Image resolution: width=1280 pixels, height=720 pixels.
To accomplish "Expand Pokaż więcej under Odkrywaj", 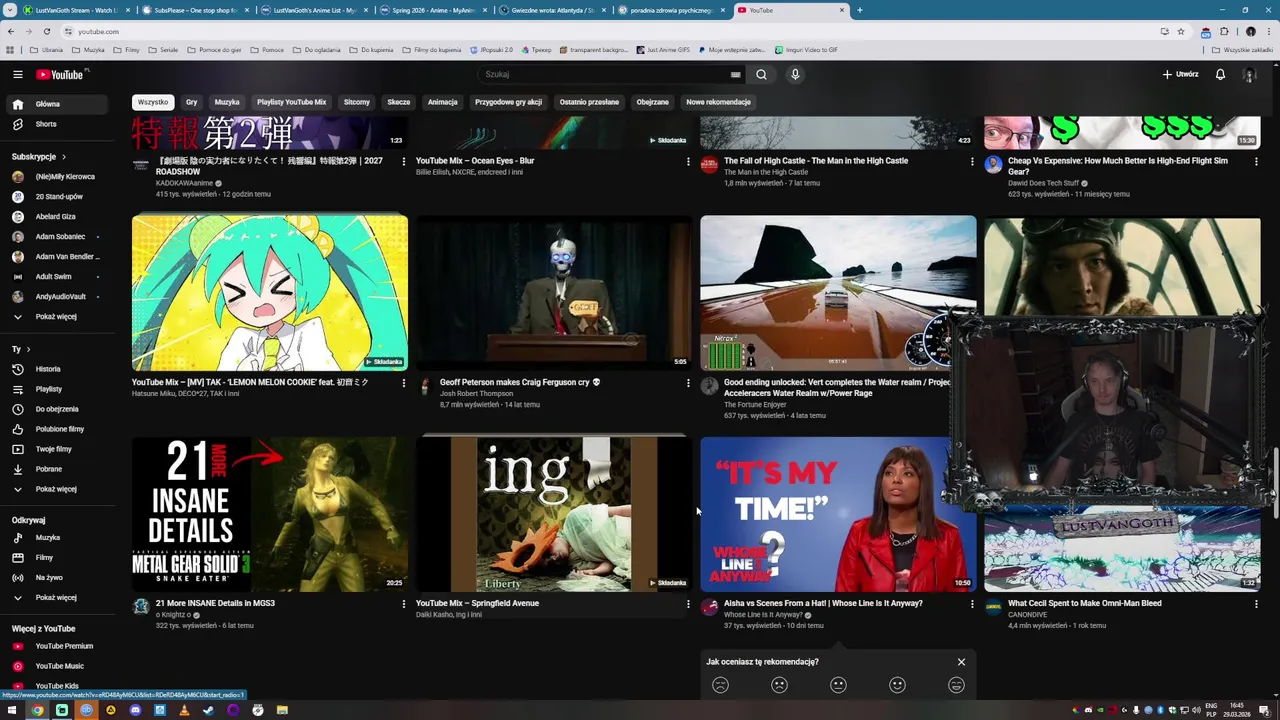I will pos(58,598).
